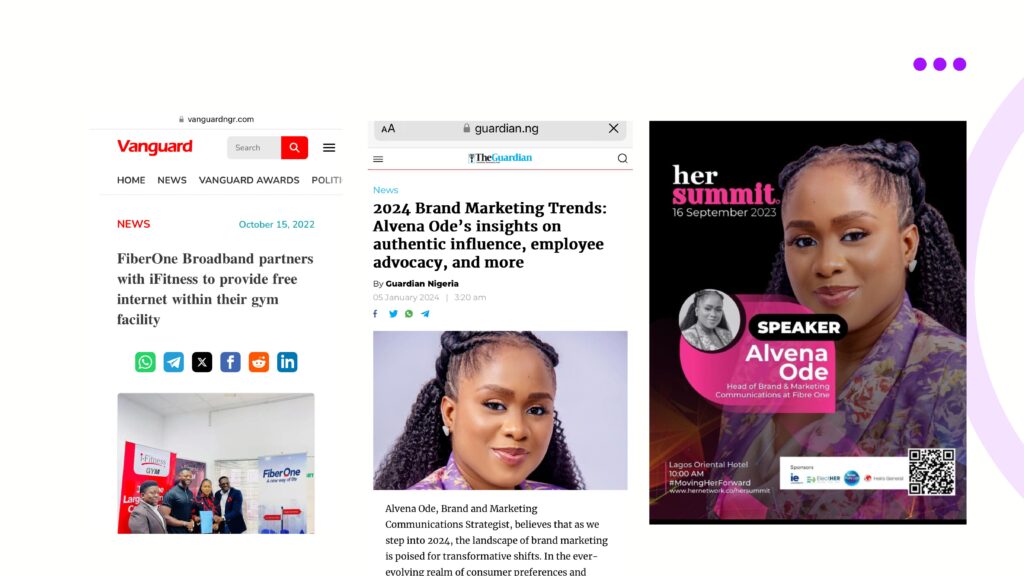
Task: Tap the AA text size control
Action: pos(388,129)
